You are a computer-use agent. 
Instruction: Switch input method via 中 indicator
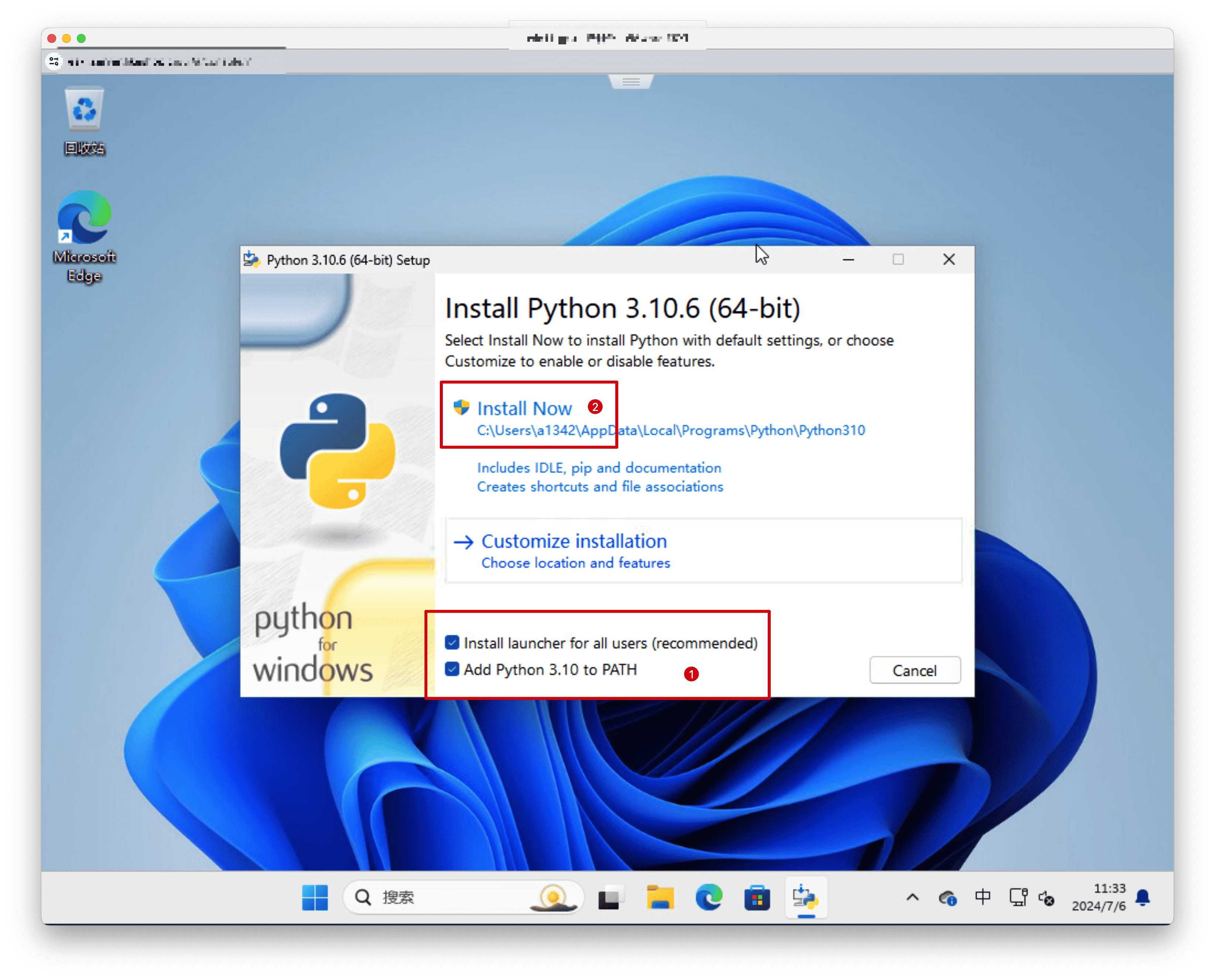click(x=982, y=897)
